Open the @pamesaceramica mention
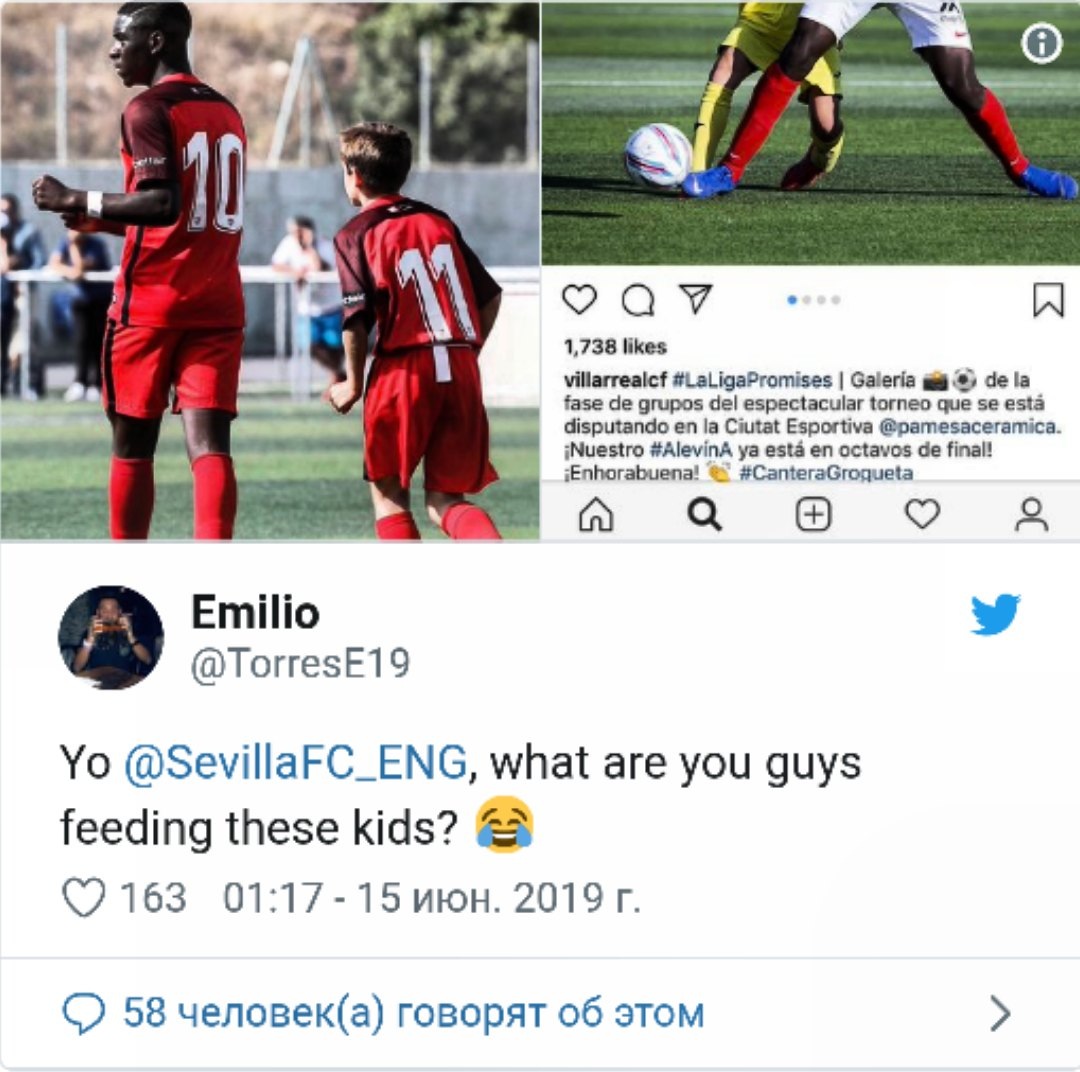This screenshot has height=1072, width=1080. coord(968,427)
